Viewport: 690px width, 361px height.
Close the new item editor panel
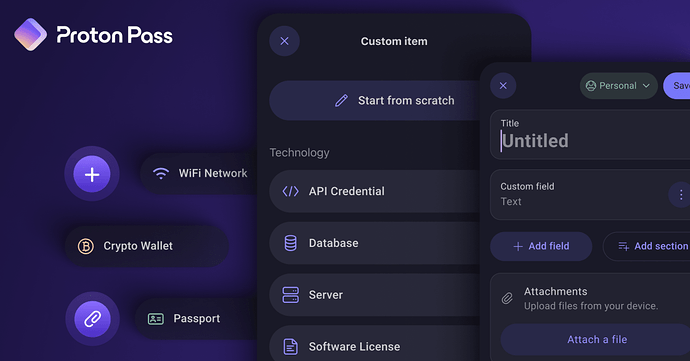(503, 85)
